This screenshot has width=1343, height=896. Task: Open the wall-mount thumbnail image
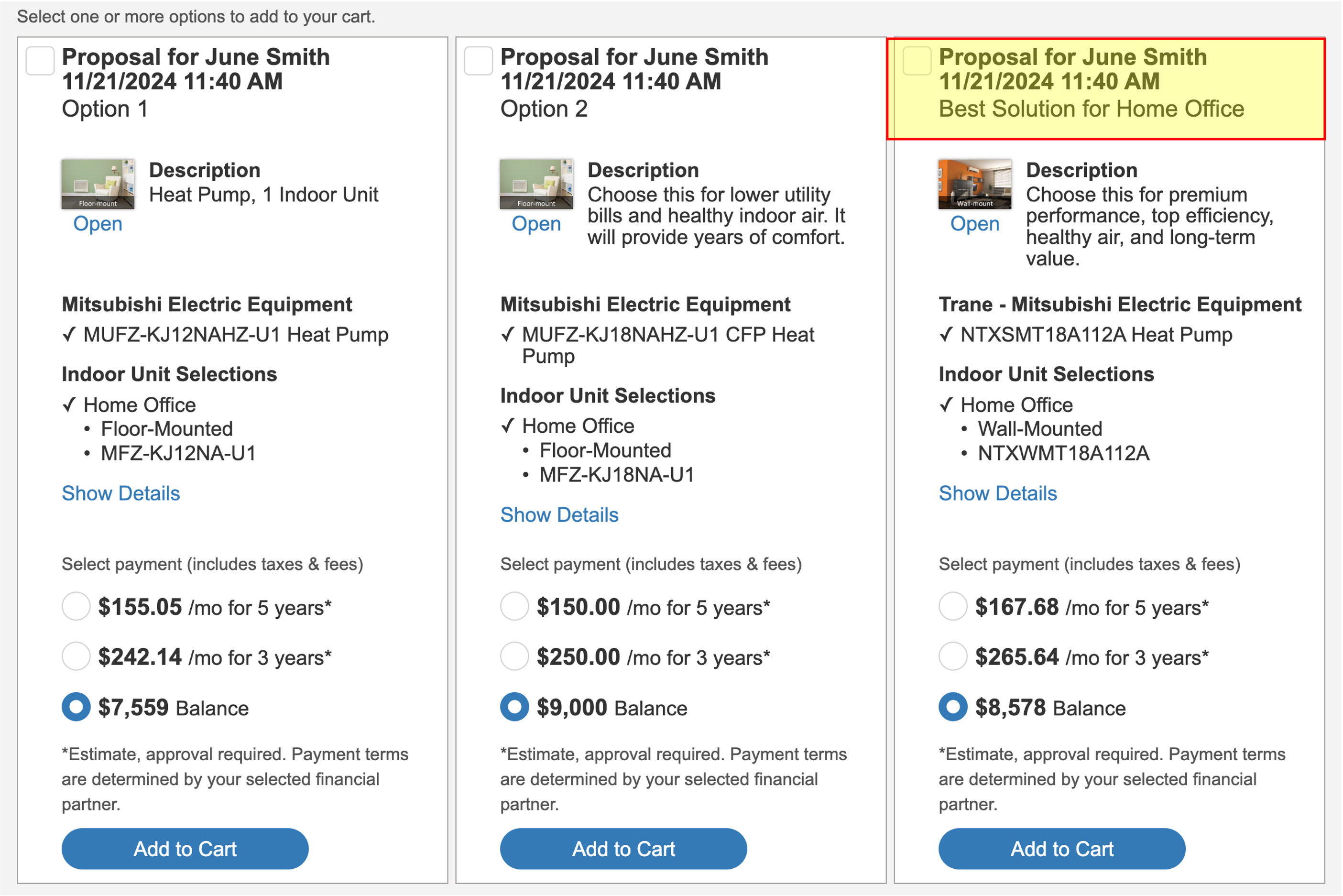pos(975,184)
